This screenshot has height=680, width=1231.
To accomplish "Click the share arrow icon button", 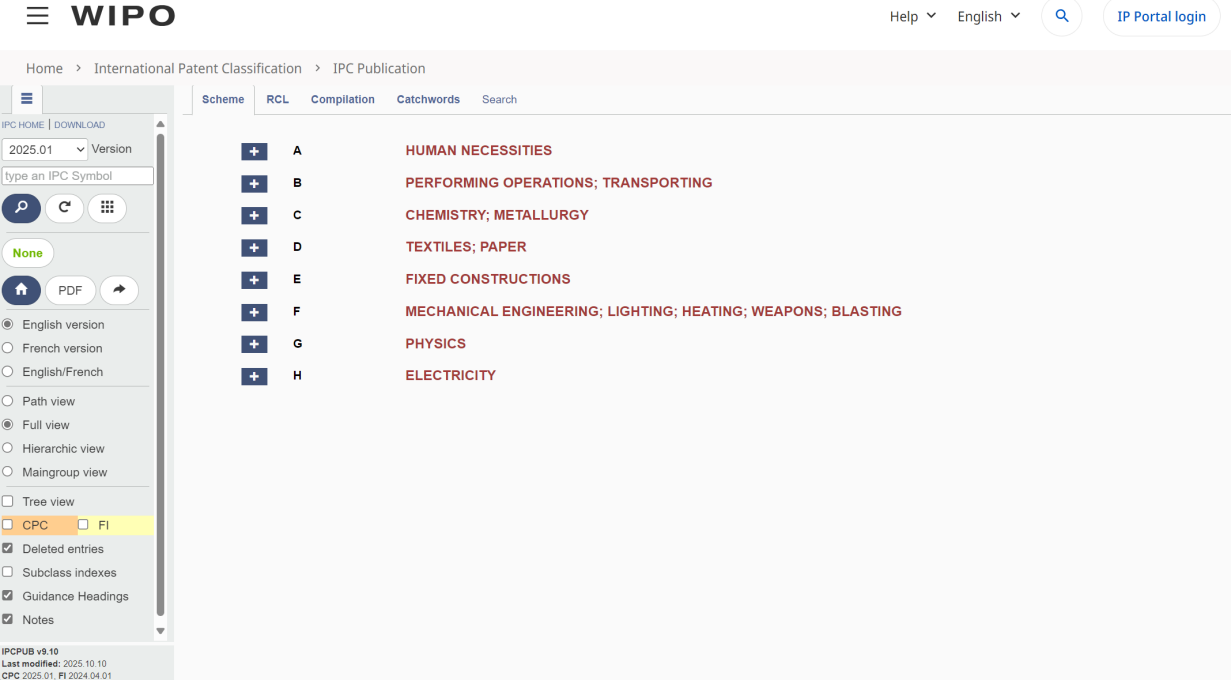I will tap(118, 290).
